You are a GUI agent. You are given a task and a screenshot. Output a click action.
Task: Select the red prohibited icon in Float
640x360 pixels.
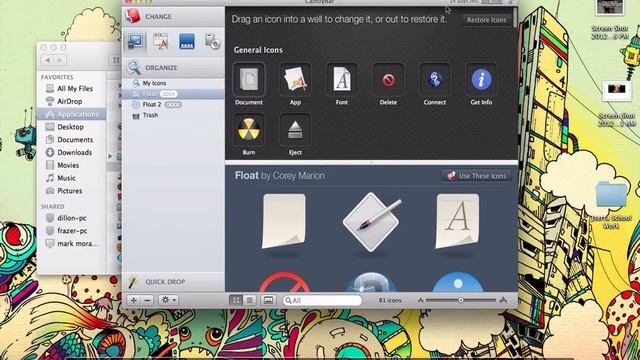coord(284,282)
